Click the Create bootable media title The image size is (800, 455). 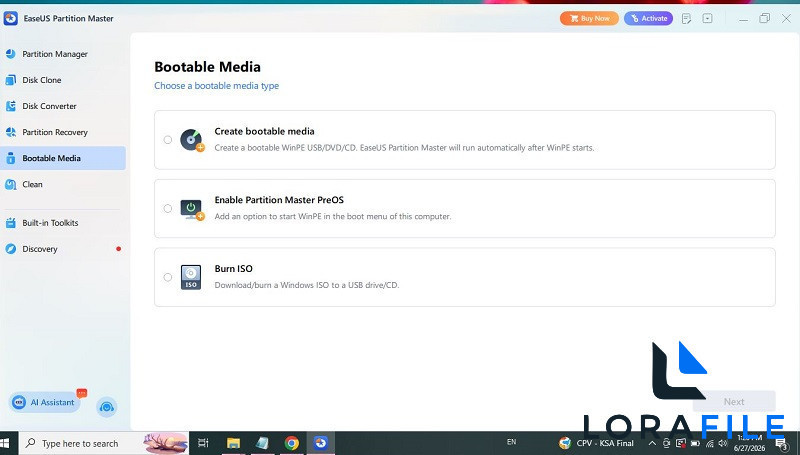coord(264,131)
